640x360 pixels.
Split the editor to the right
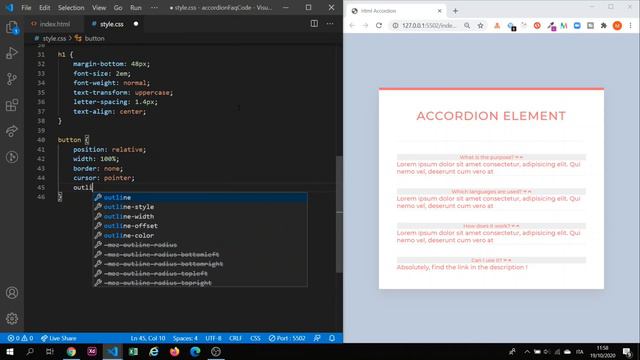click(314, 24)
